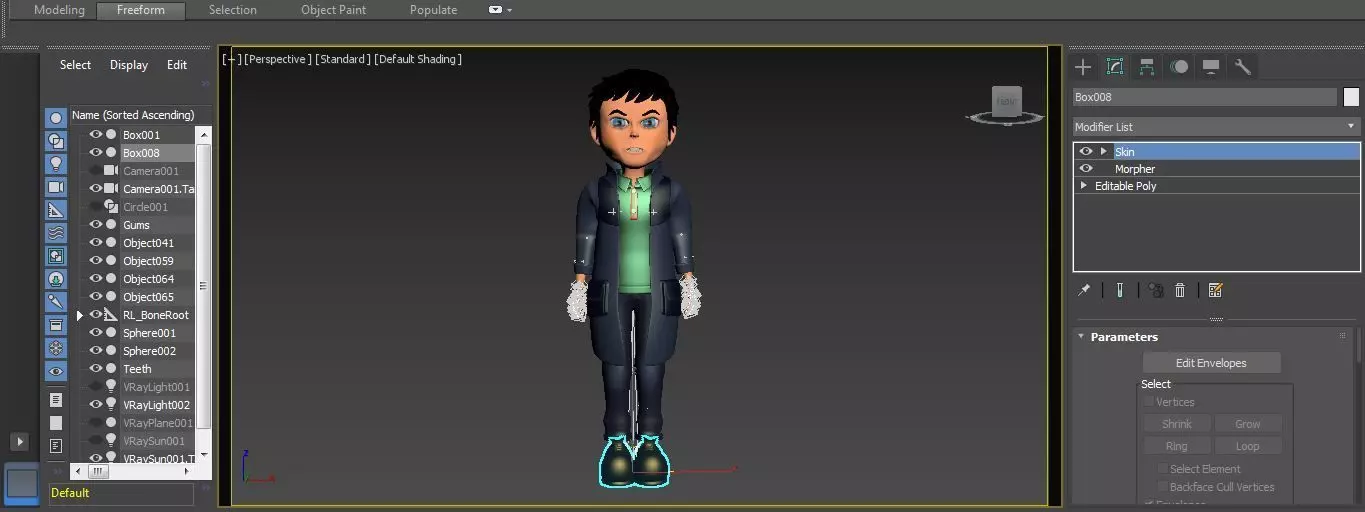Click the [+] viewport general menu label
The image size is (1365, 512).
pyautogui.click(x=232, y=59)
